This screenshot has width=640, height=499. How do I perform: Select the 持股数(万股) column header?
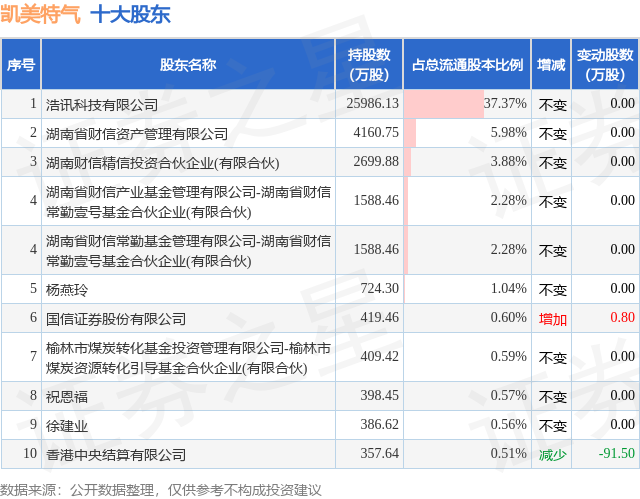369,64
